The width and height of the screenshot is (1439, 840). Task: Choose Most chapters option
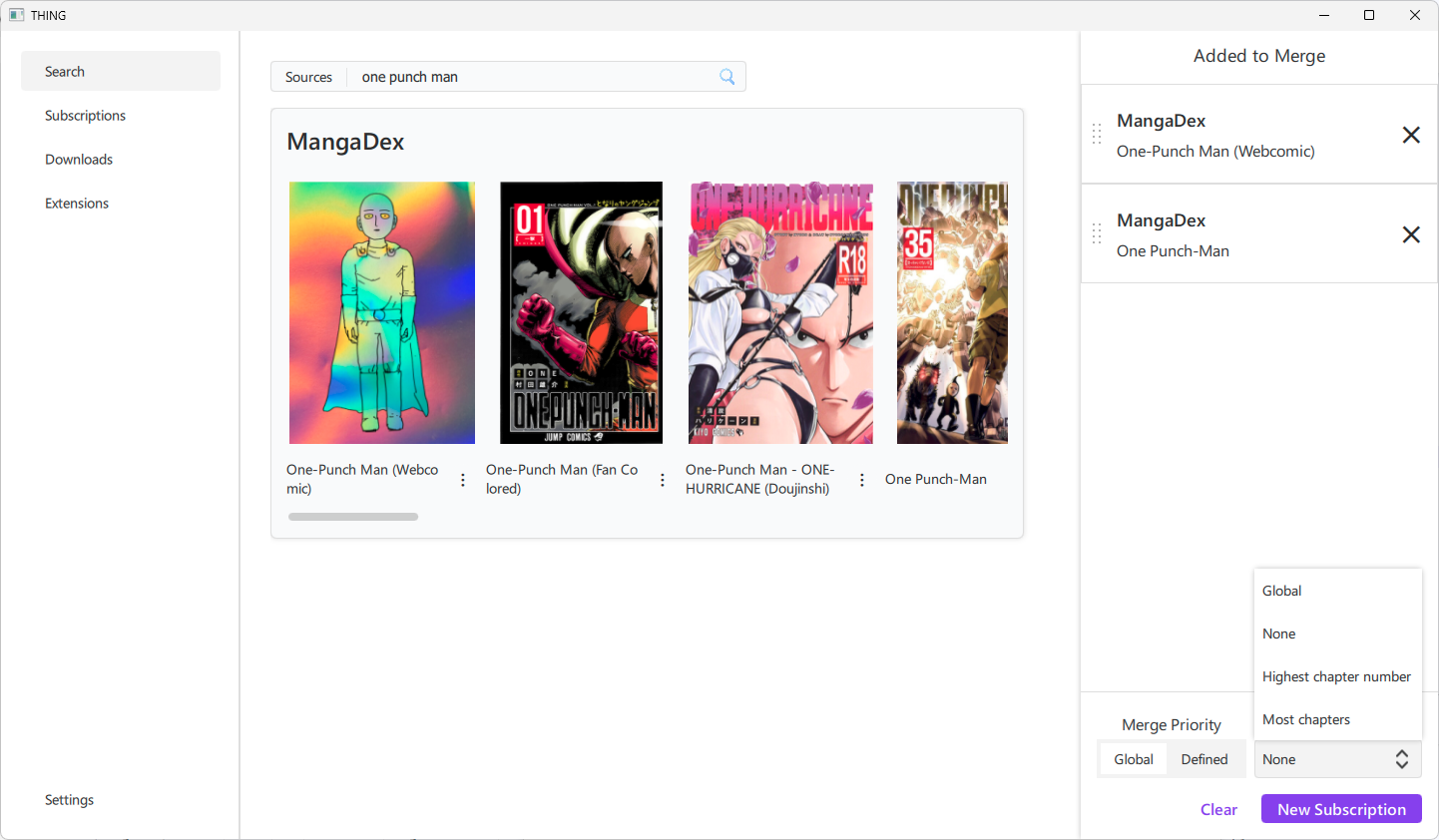tap(1337, 719)
